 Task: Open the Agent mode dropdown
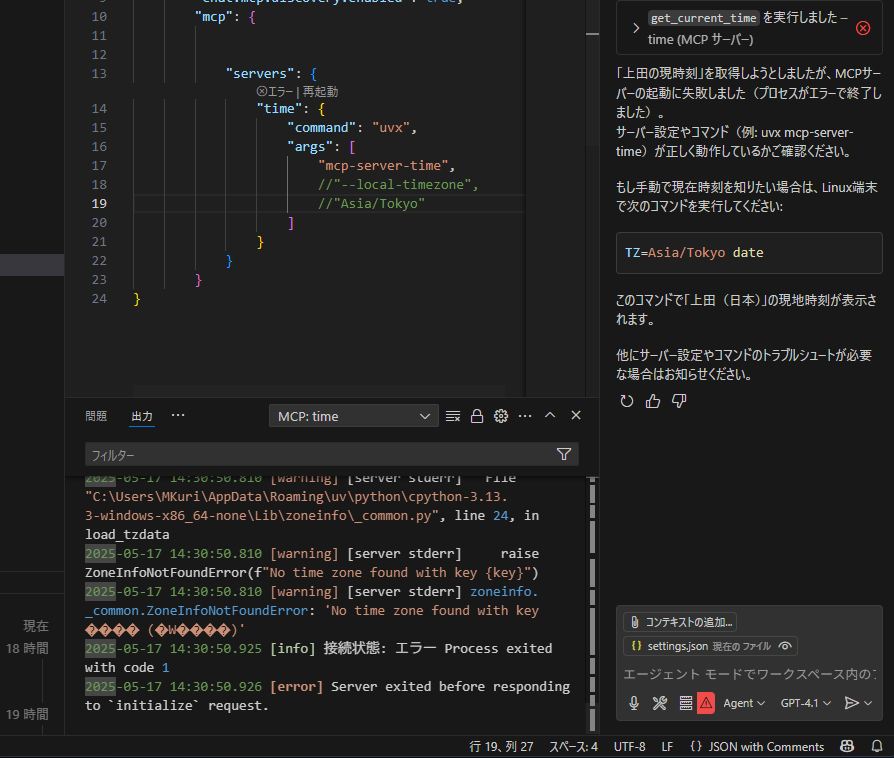click(x=744, y=703)
